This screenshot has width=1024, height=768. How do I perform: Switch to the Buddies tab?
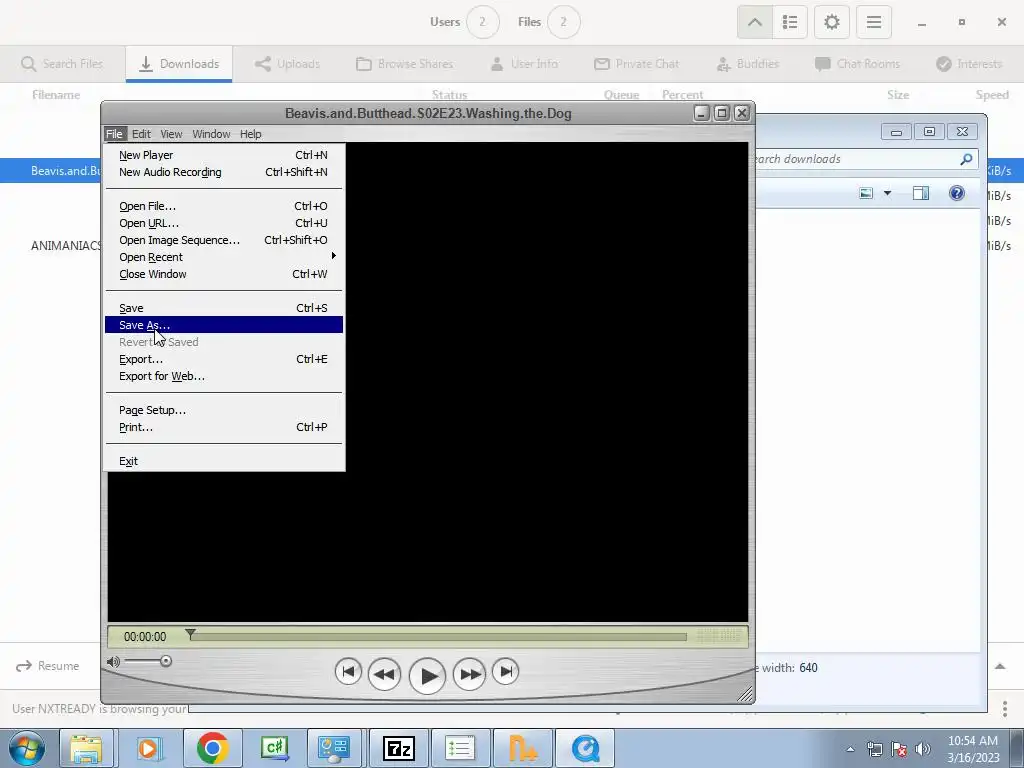point(748,63)
